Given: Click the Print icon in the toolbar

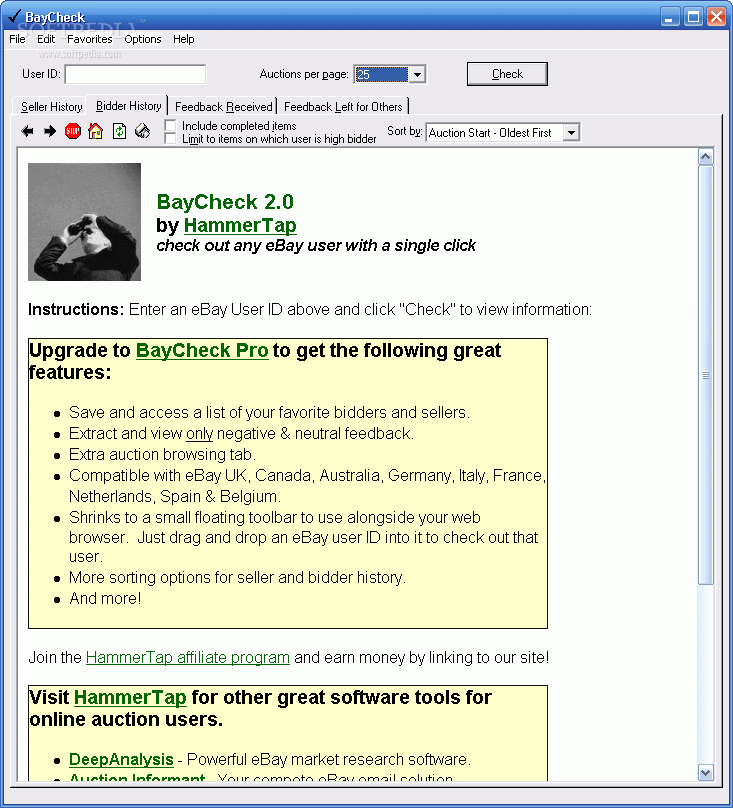Looking at the screenshot, I should tap(142, 131).
